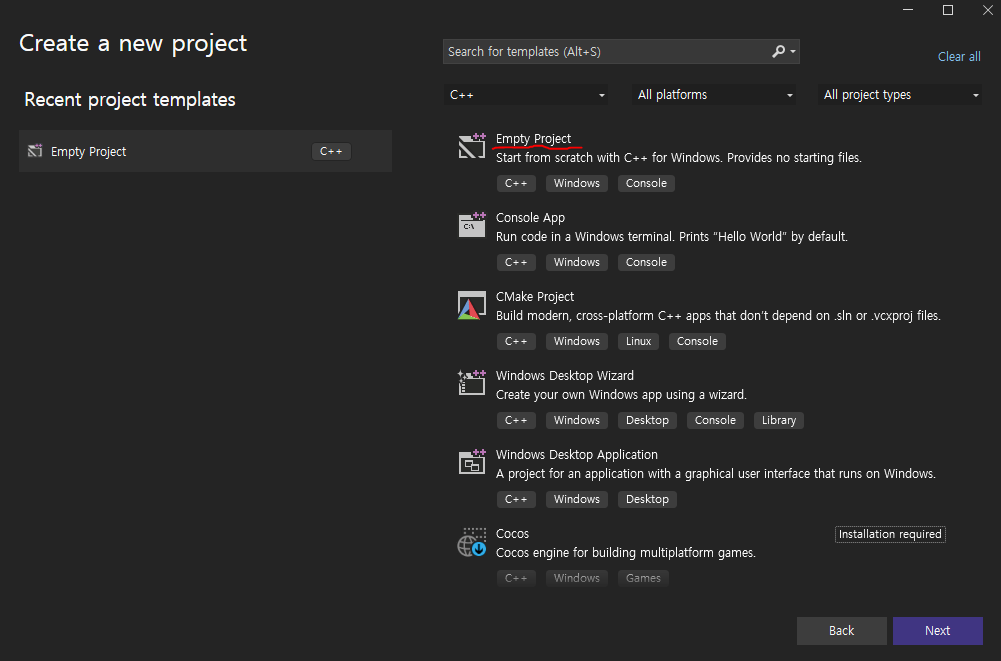The image size is (1001, 661).
Task: Click the Console App template icon
Action: [x=472, y=225]
